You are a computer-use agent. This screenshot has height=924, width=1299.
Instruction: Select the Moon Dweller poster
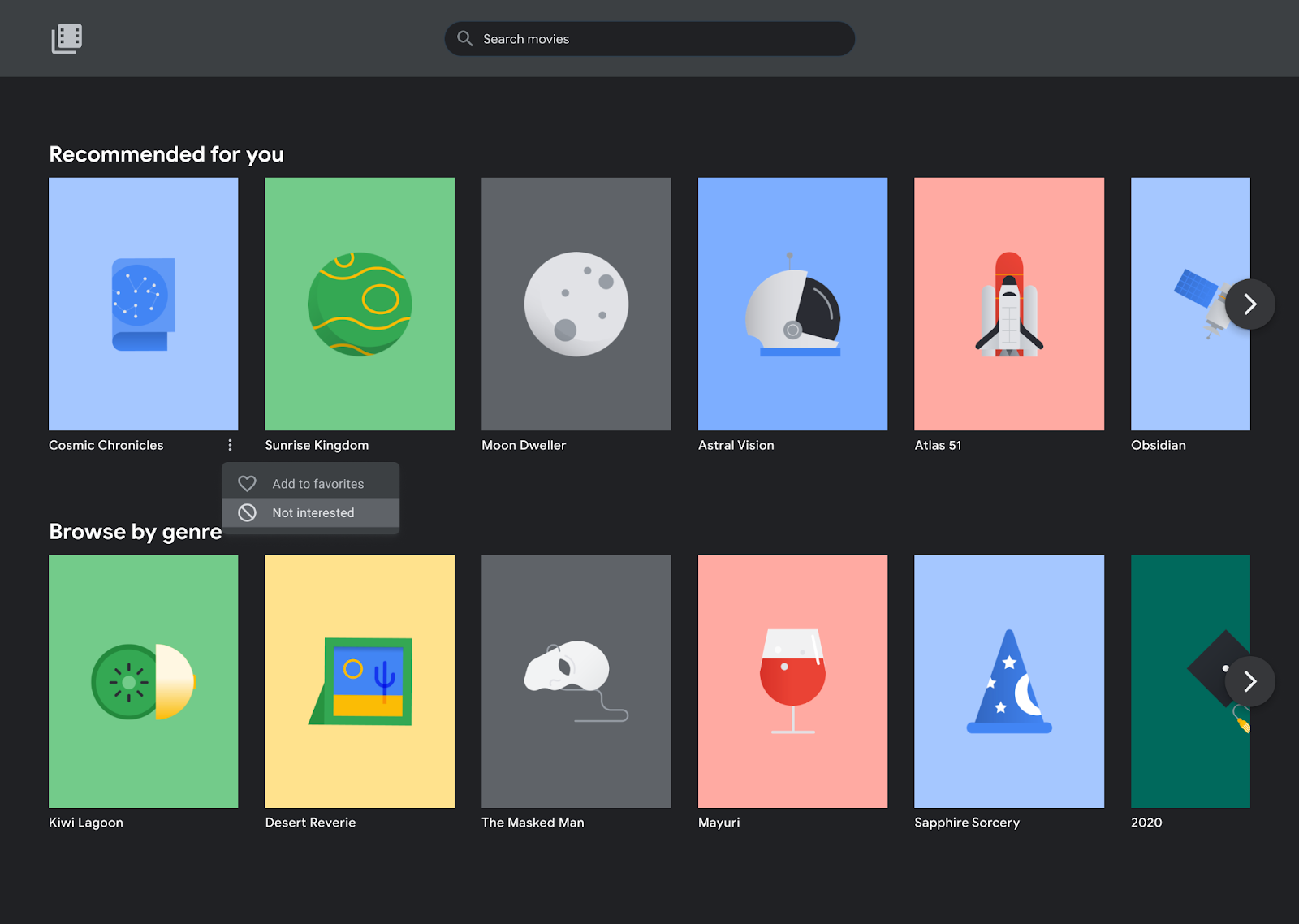click(576, 304)
